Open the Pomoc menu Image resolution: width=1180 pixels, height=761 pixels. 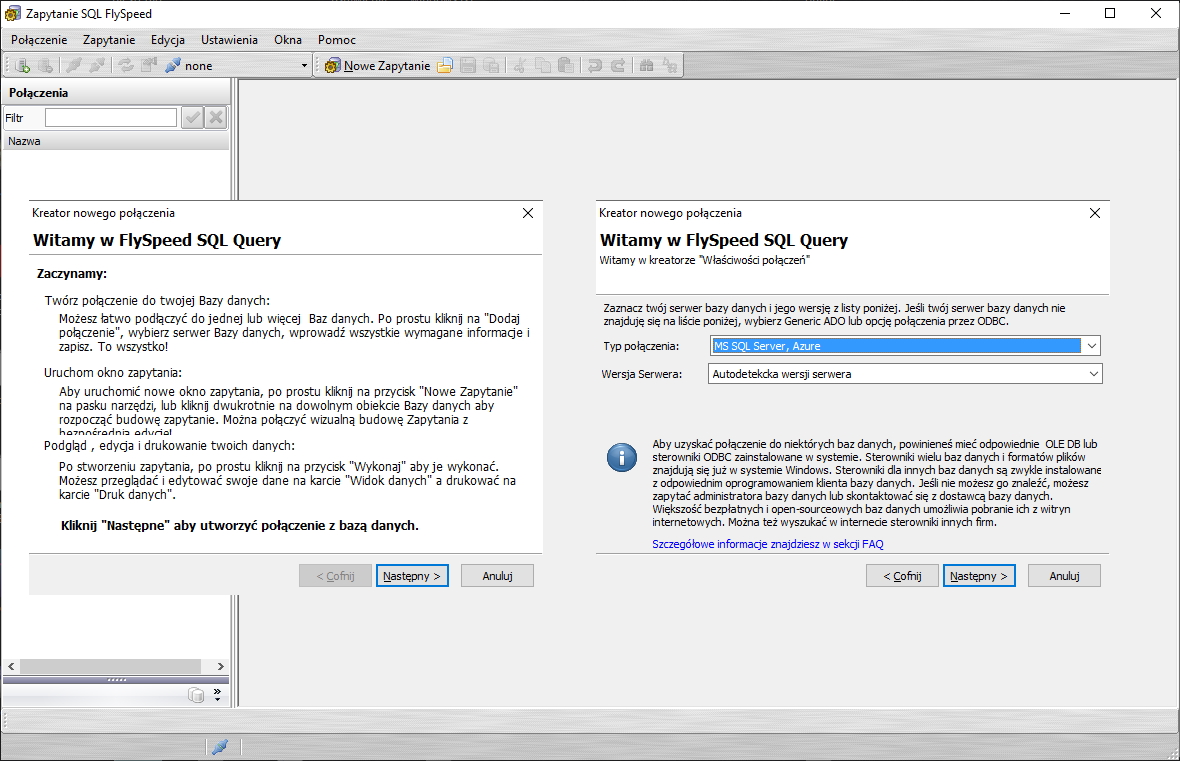point(336,40)
